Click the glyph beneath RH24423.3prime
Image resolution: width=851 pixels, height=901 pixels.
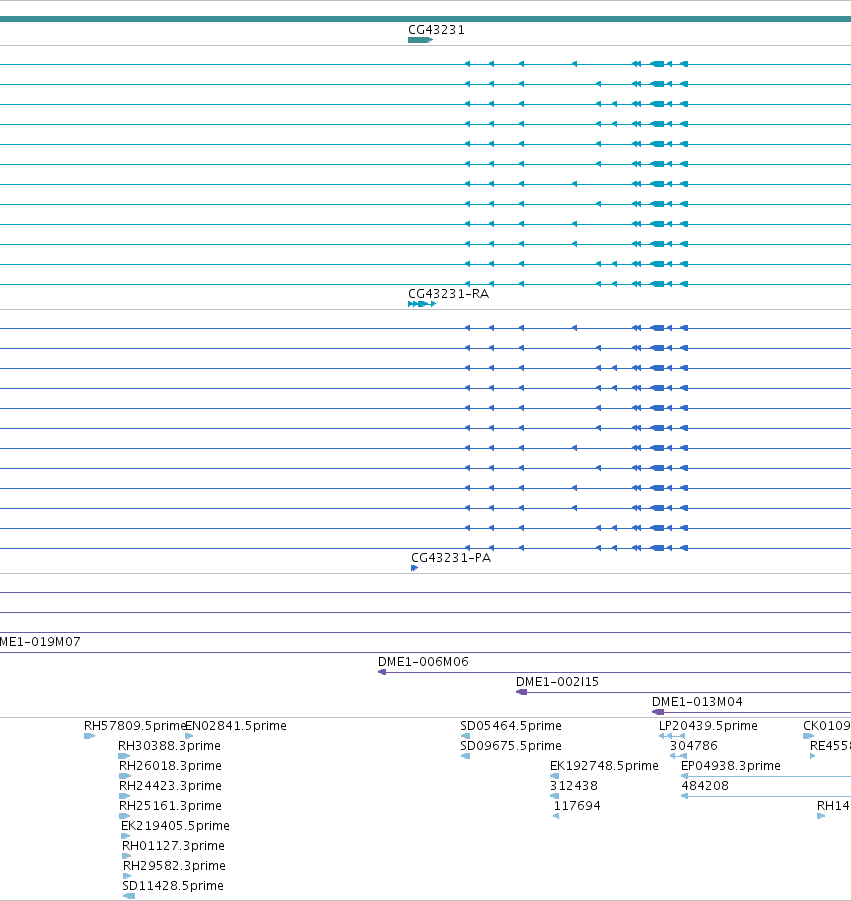pyautogui.click(x=125, y=796)
